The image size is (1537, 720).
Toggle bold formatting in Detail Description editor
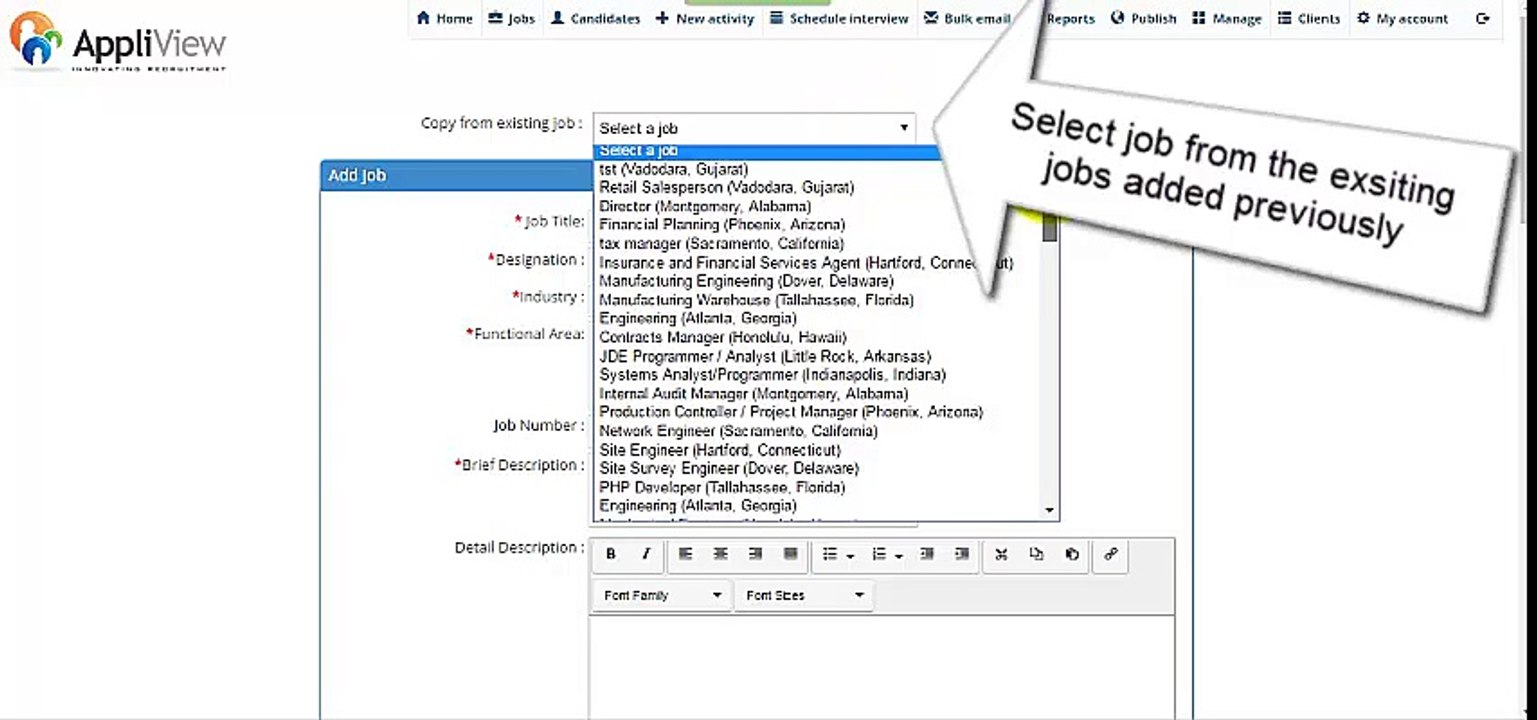611,554
